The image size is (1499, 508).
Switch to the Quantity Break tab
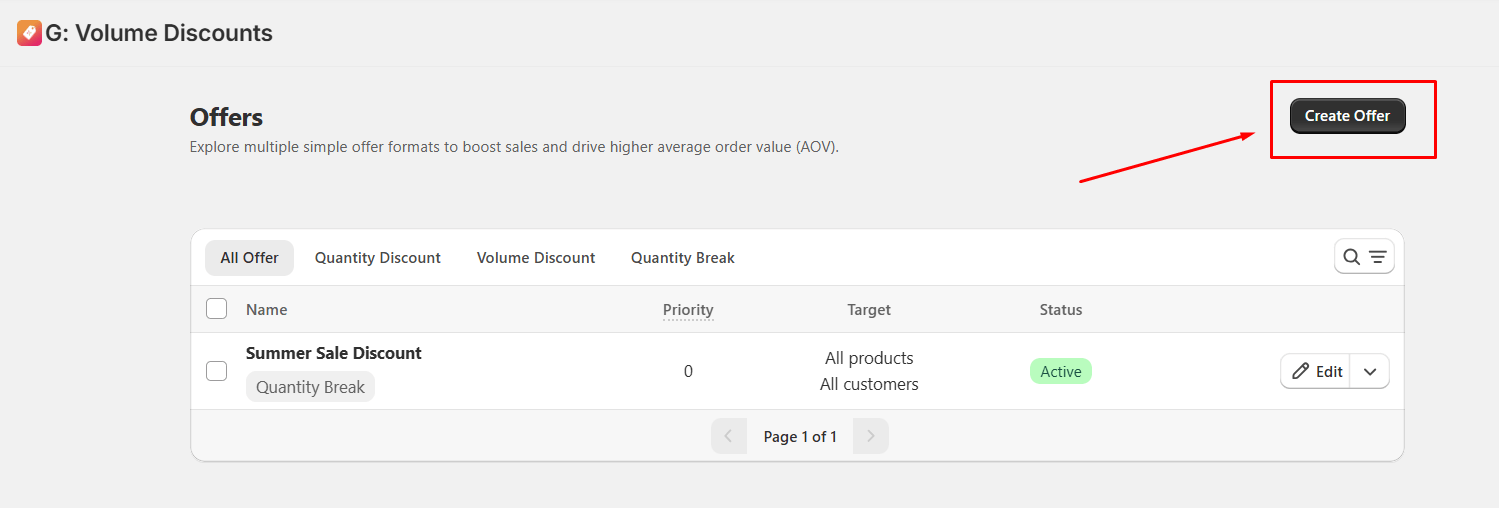(683, 258)
